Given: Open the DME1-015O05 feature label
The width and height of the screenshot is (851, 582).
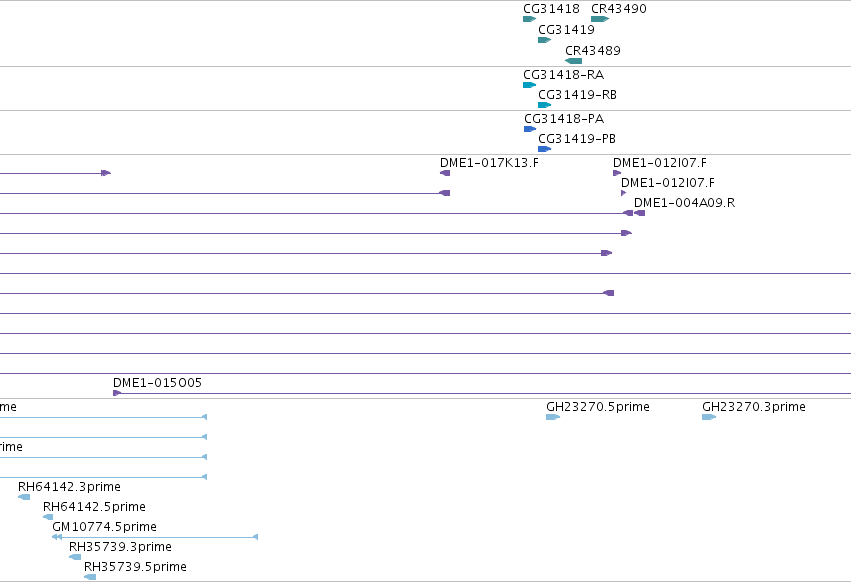Looking at the screenshot, I should pyautogui.click(x=157, y=382).
